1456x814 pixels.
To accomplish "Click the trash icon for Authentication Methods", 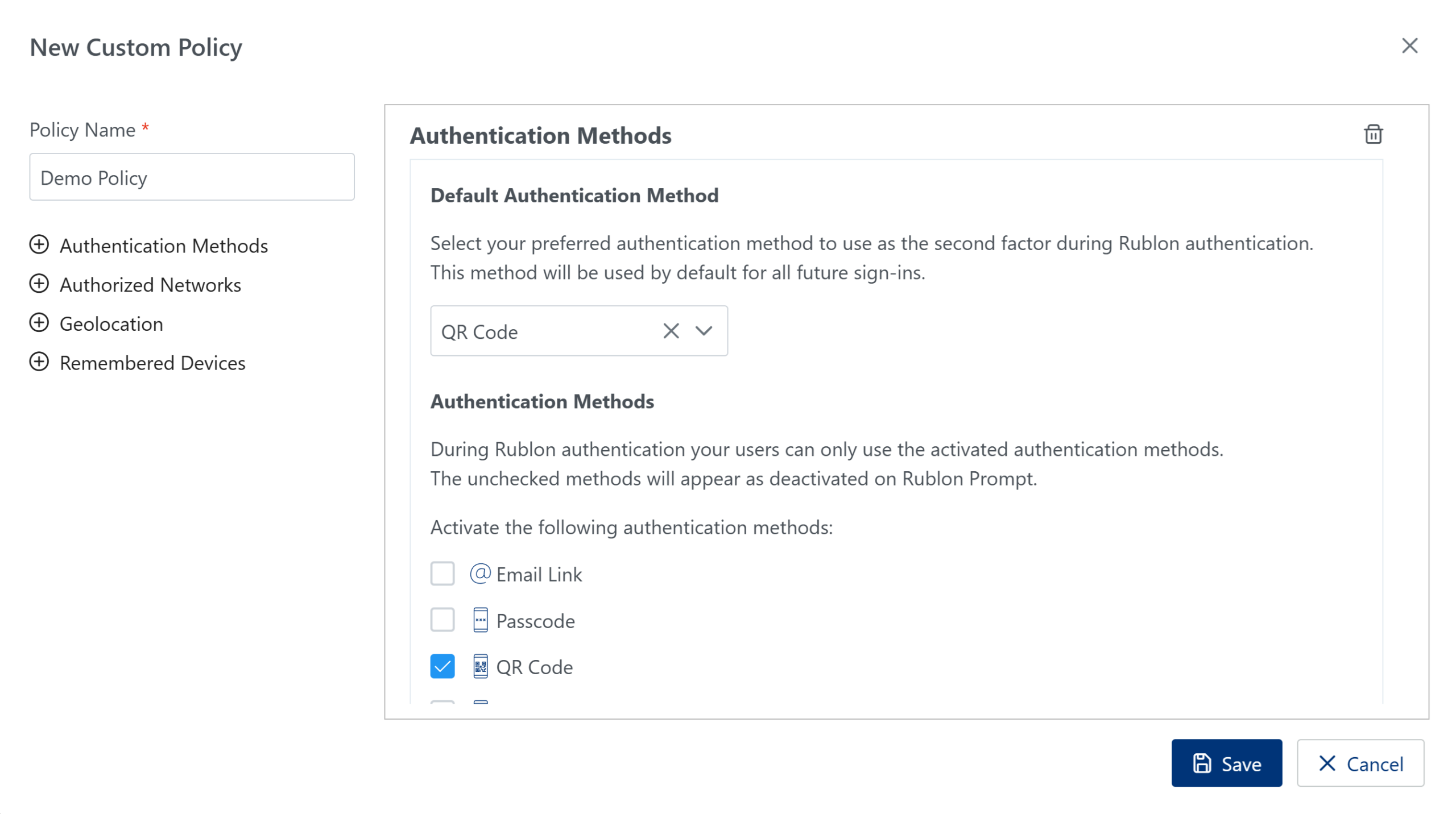I will (x=1372, y=135).
